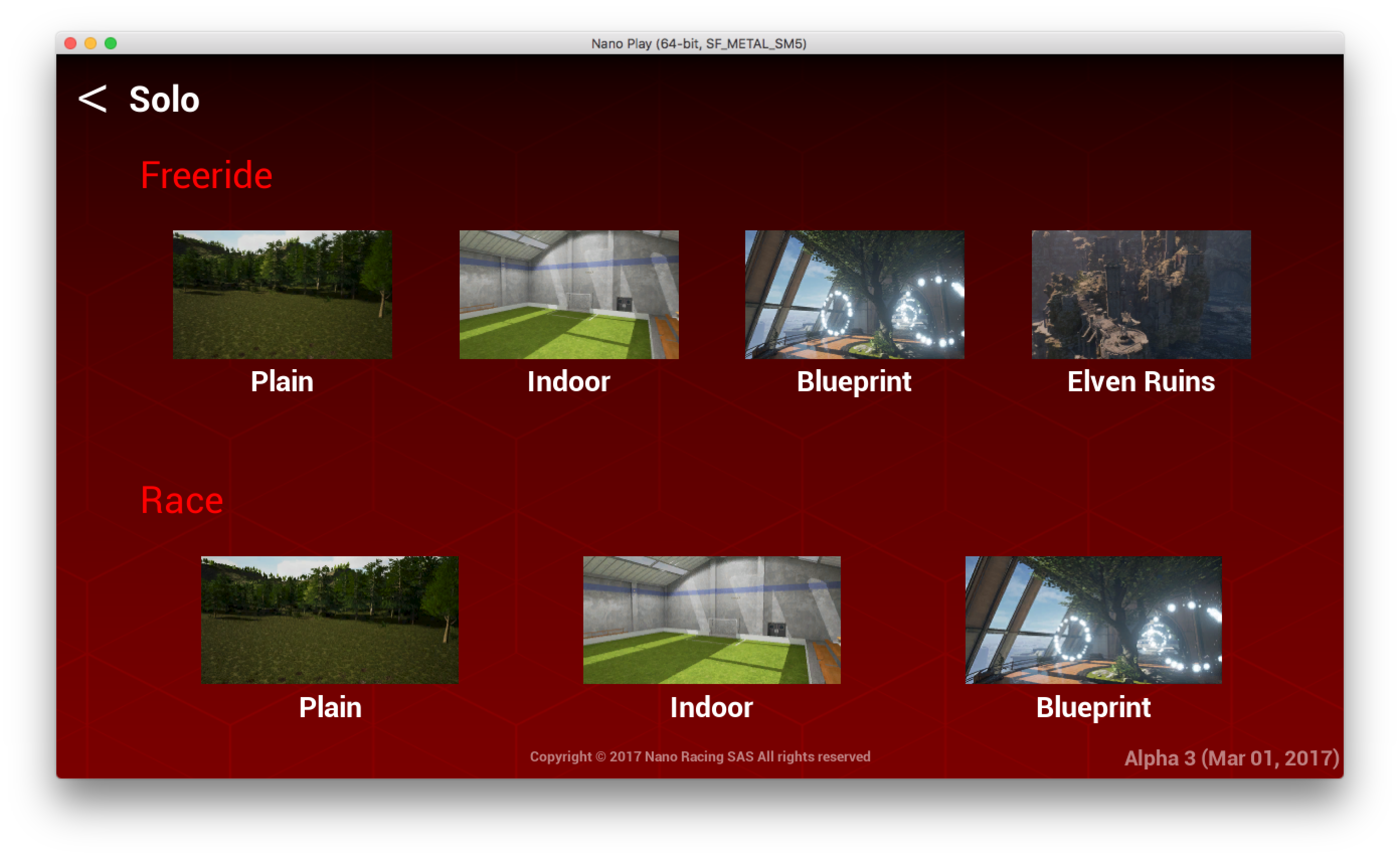Start the Race Plain forest thumbnail
The width and height of the screenshot is (1400, 859).
(x=329, y=620)
